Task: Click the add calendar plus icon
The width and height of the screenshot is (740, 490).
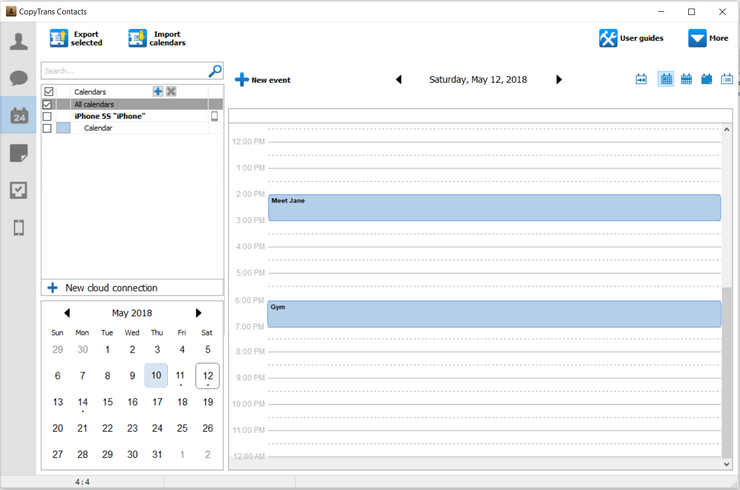Action: (158, 92)
